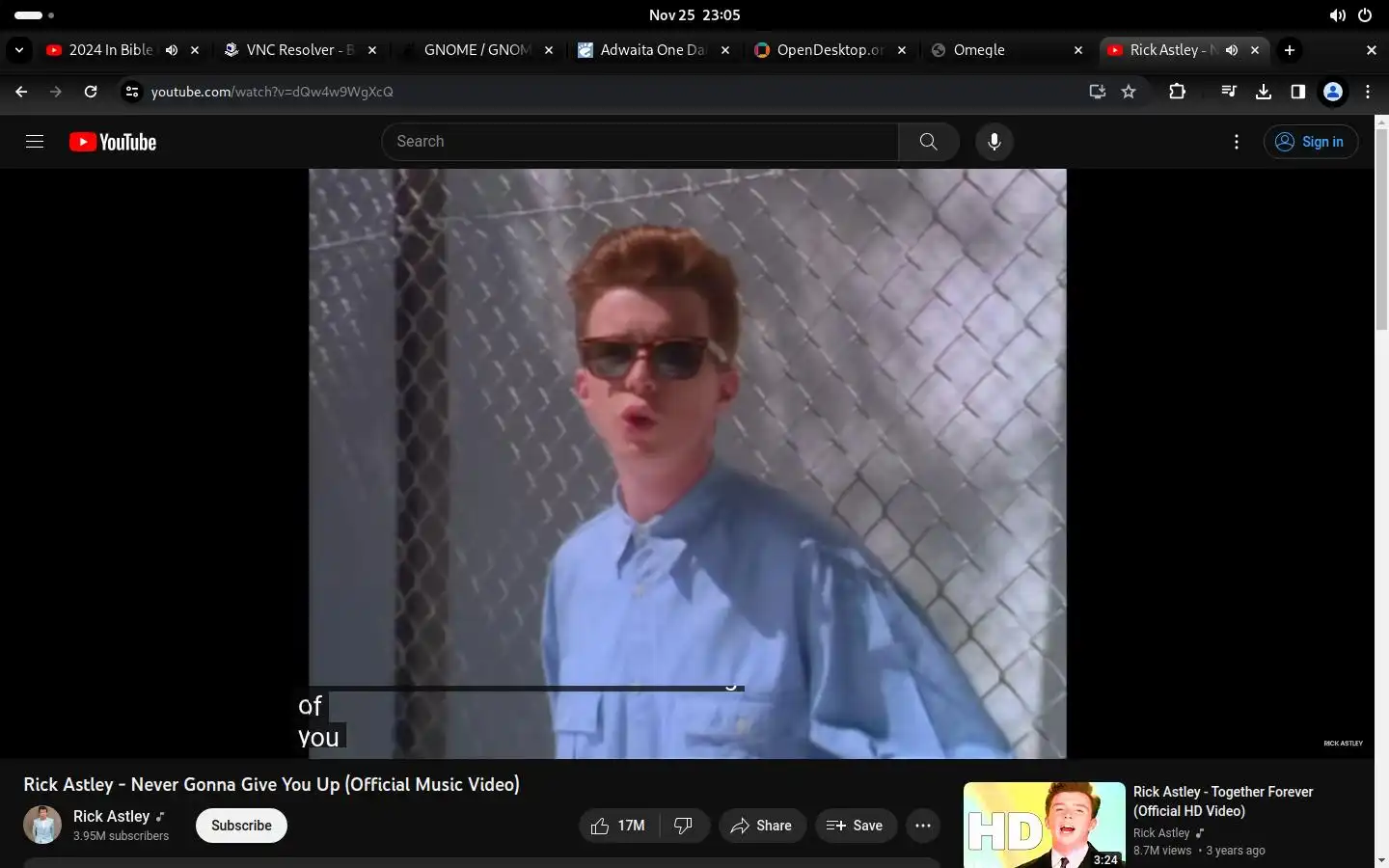
Task: Click the page vertical scrollbar thumb
Action: pos(1381,229)
